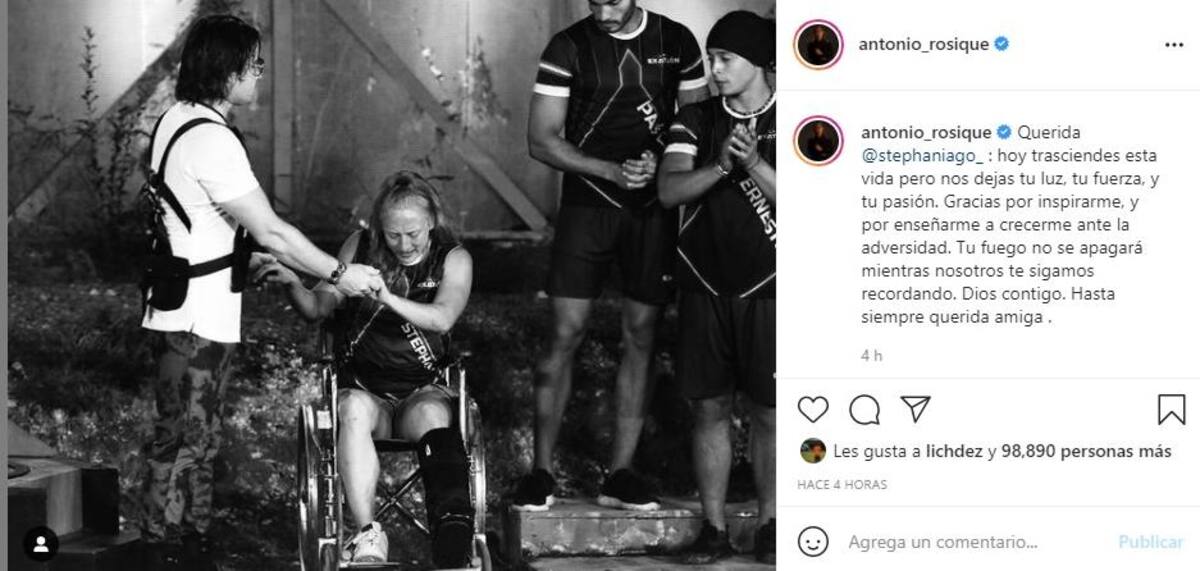Save the post with the bookmark icon
The height and width of the screenshot is (571, 1200).
pyautogui.click(x=1171, y=409)
